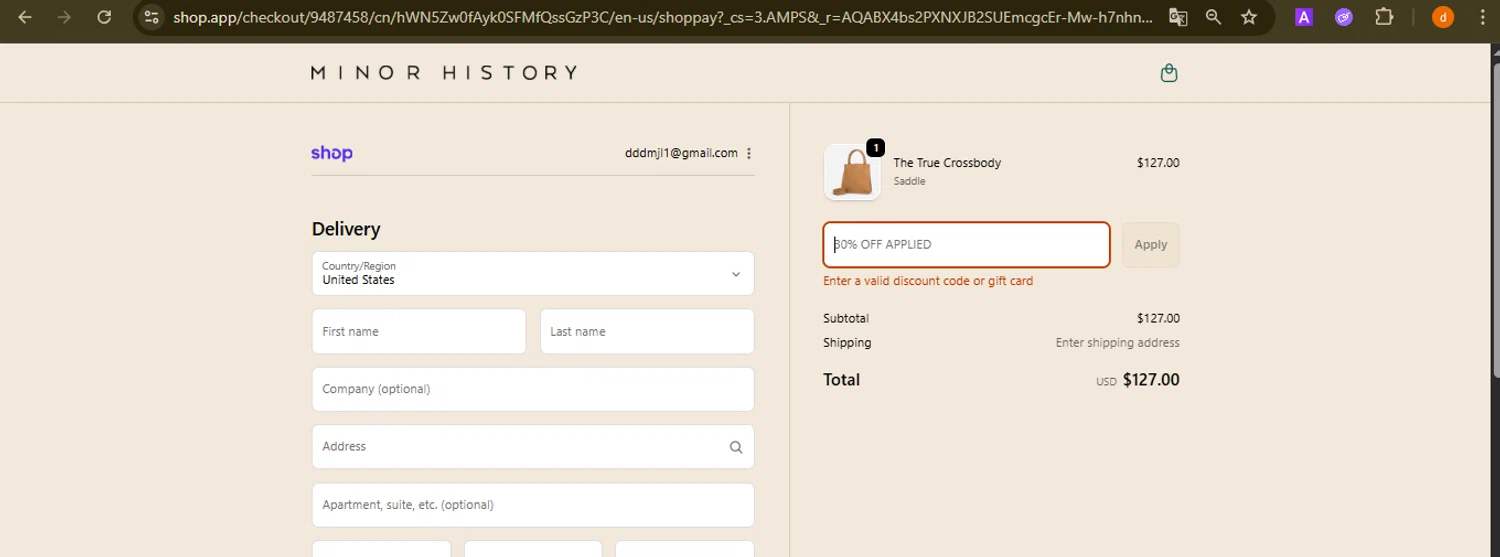Click the browser URL address bar
Image resolution: width=1500 pixels, height=557 pixels.
click(x=662, y=17)
